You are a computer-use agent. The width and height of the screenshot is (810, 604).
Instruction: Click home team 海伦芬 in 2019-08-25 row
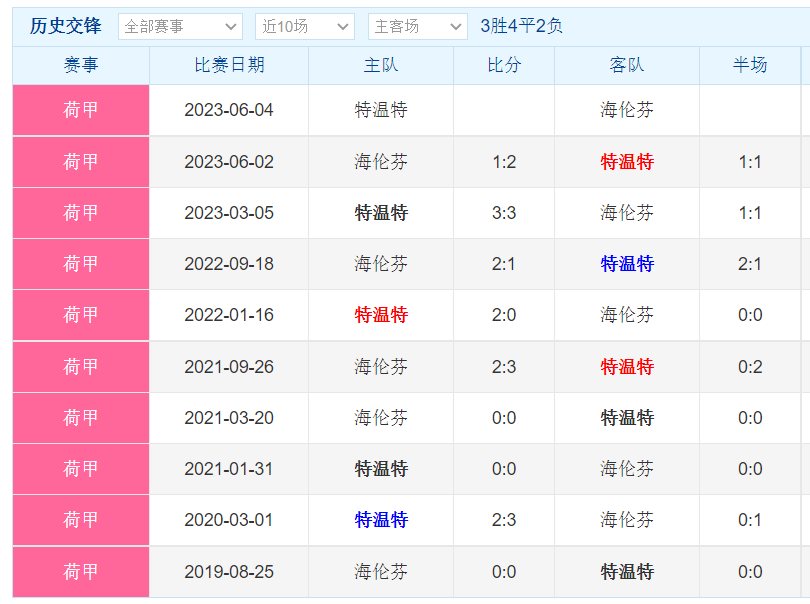click(381, 572)
